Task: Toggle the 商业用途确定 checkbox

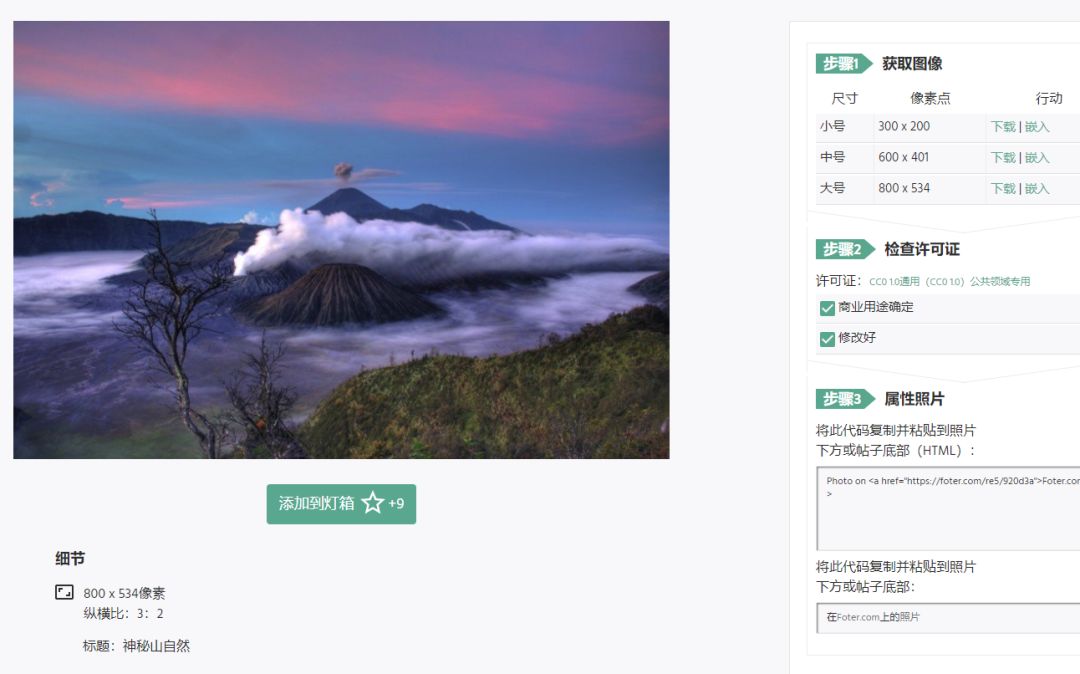Action: click(827, 308)
